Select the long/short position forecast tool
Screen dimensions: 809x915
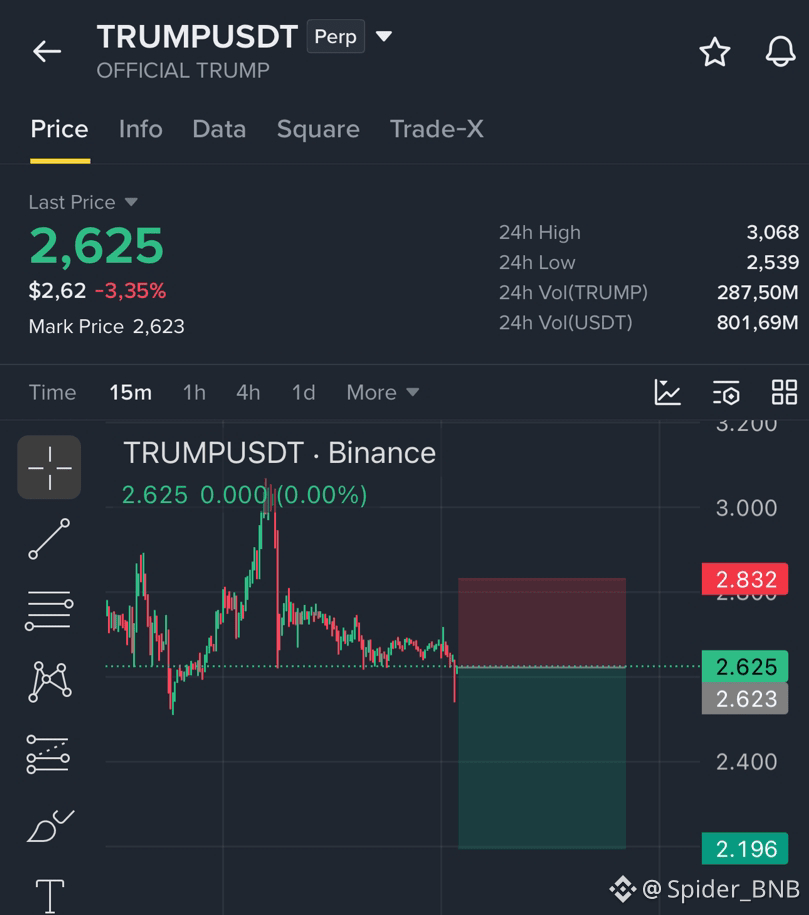click(x=48, y=754)
